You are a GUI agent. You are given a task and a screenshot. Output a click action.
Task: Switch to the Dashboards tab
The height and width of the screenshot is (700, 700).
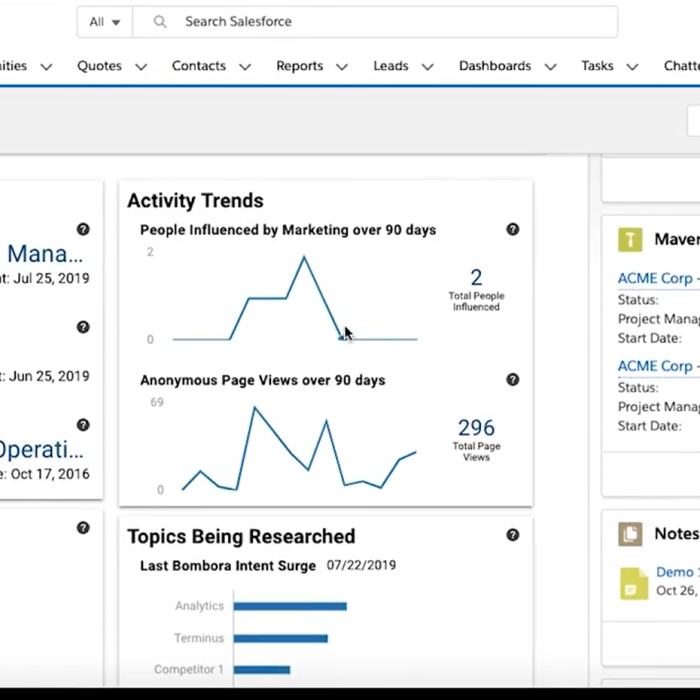click(x=495, y=66)
